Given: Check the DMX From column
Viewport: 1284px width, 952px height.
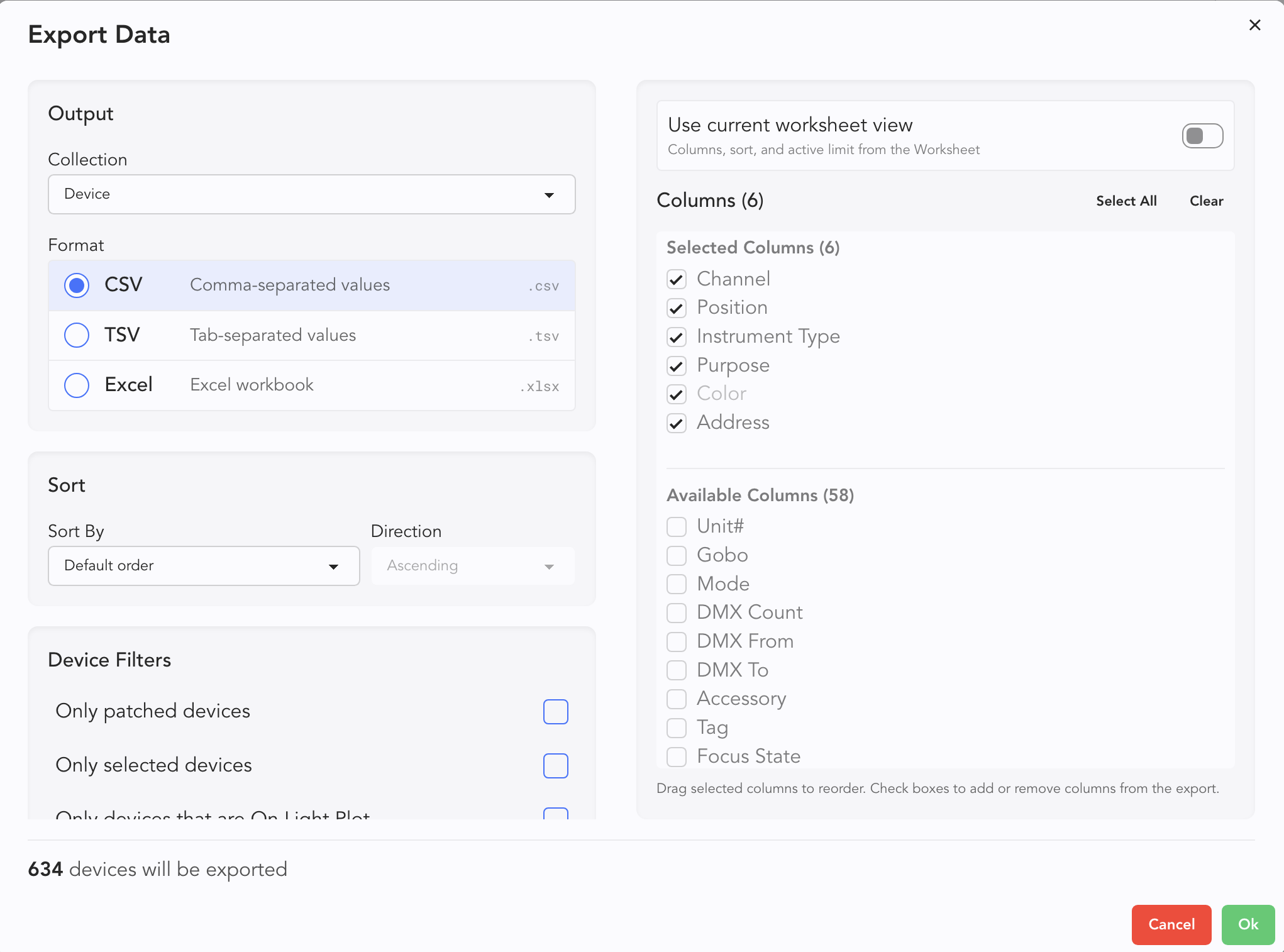Looking at the screenshot, I should 677,642.
